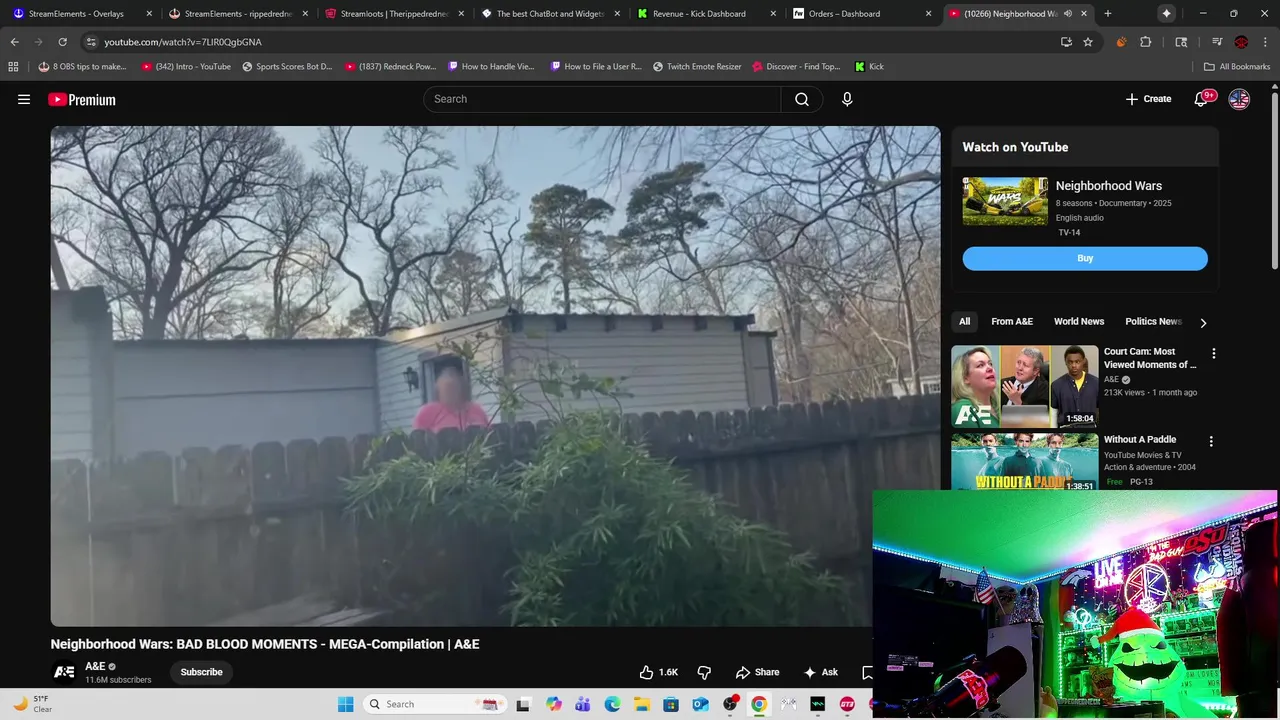
Task: Open the Create button menu
Action: click(1148, 99)
